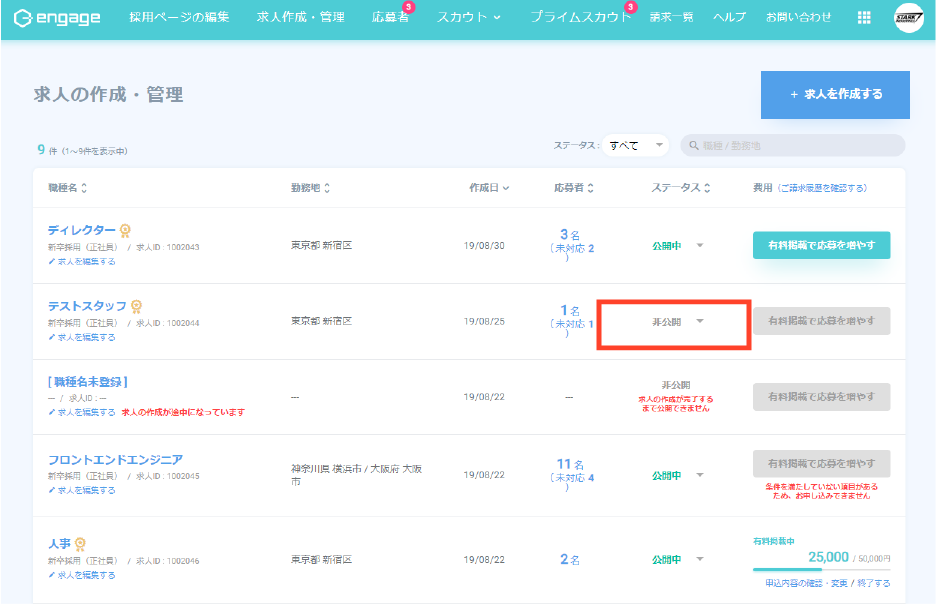Click 有料掲載で応募を増やす for [職種名未登録]

pyautogui.click(x=821, y=397)
